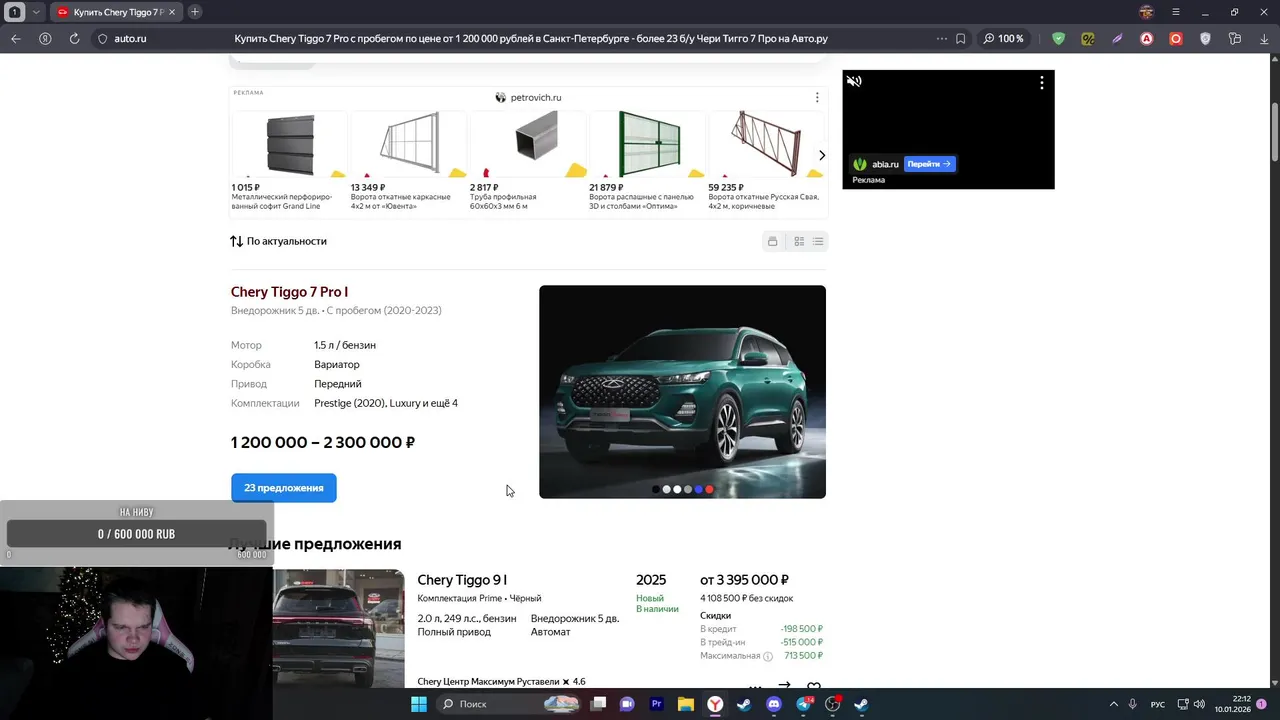Image resolution: width=1280 pixels, height=720 pixels.
Task: Show hidden system tray icons chevron
Action: click(x=1113, y=704)
